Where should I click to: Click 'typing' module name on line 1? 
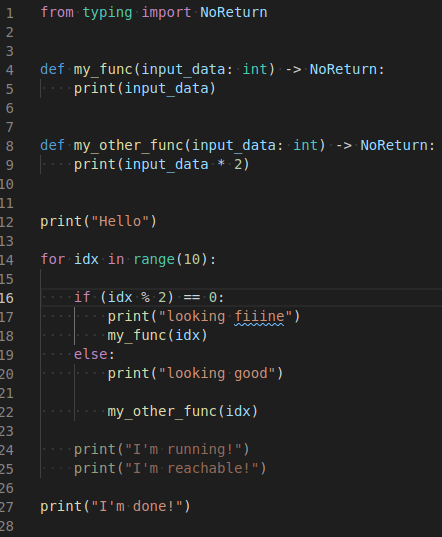[107, 14]
